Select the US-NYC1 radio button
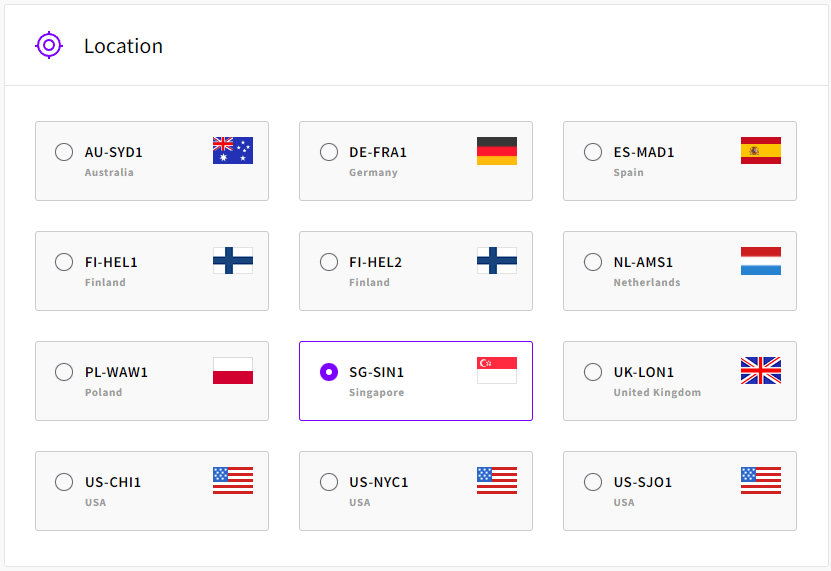831x571 pixels. [328, 482]
